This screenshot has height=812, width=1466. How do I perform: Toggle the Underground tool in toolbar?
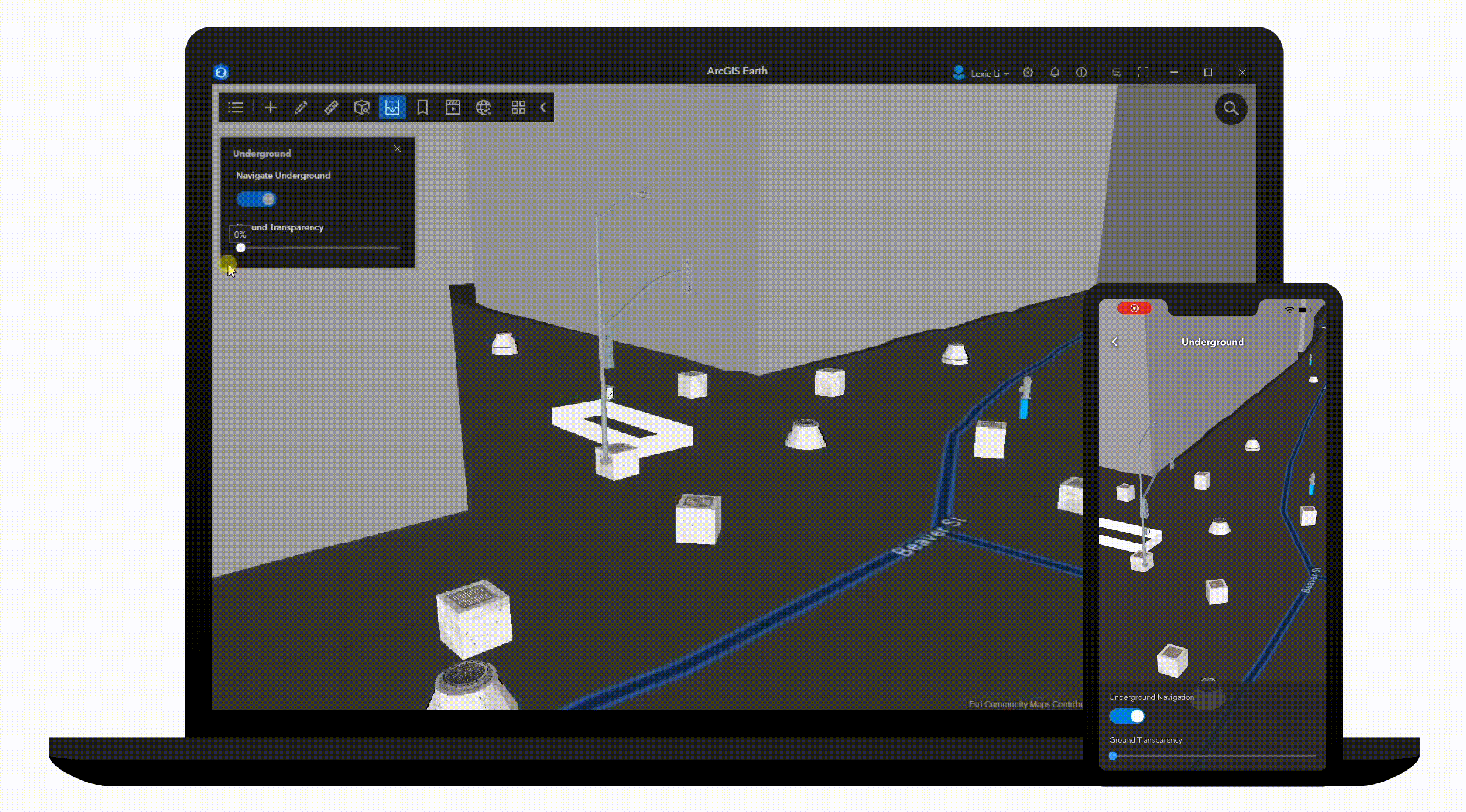click(392, 108)
